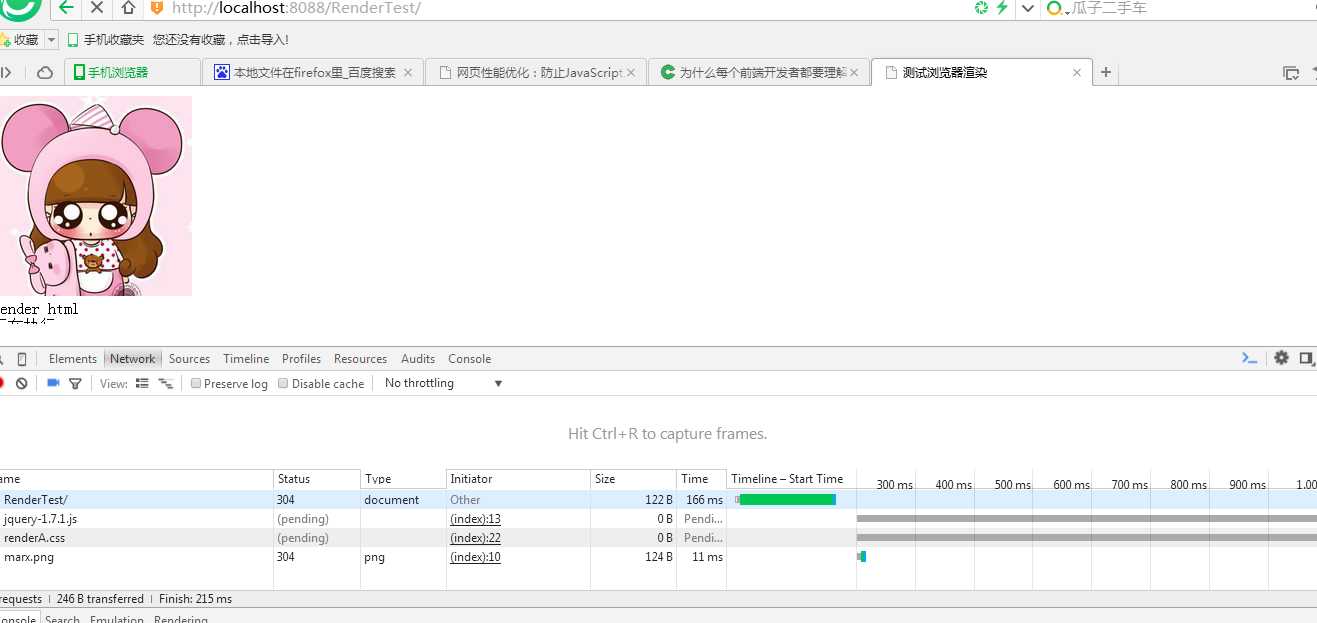This screenshot has width=1317, height=623.
Task: Expand the address bar history chevron
Action: pyautogui.click(x=1027, y=8)
